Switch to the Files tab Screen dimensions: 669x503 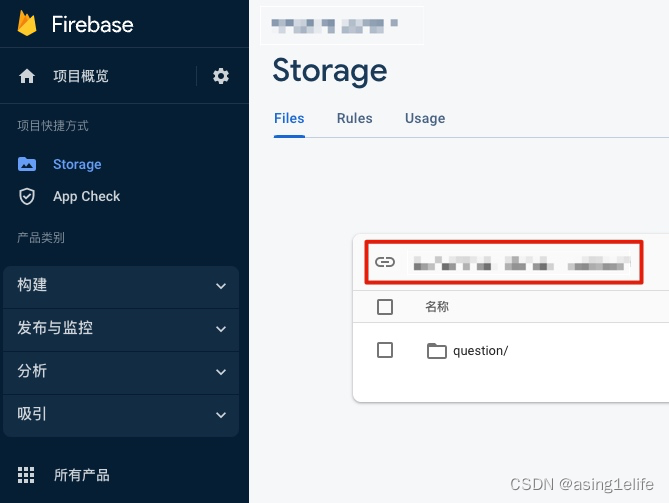(x=289, y=118)
